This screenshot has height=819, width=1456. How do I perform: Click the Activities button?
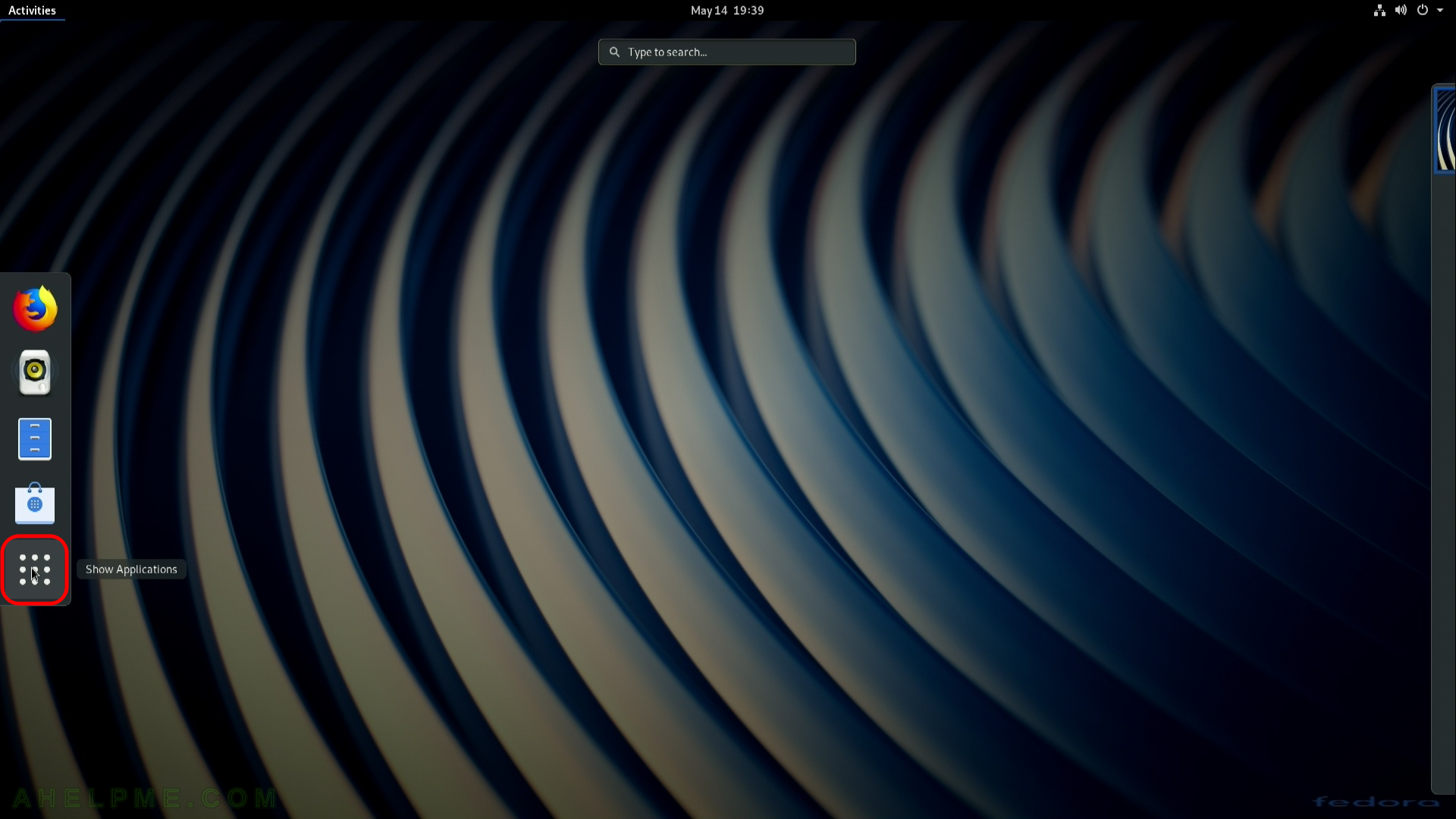point(32,11)
